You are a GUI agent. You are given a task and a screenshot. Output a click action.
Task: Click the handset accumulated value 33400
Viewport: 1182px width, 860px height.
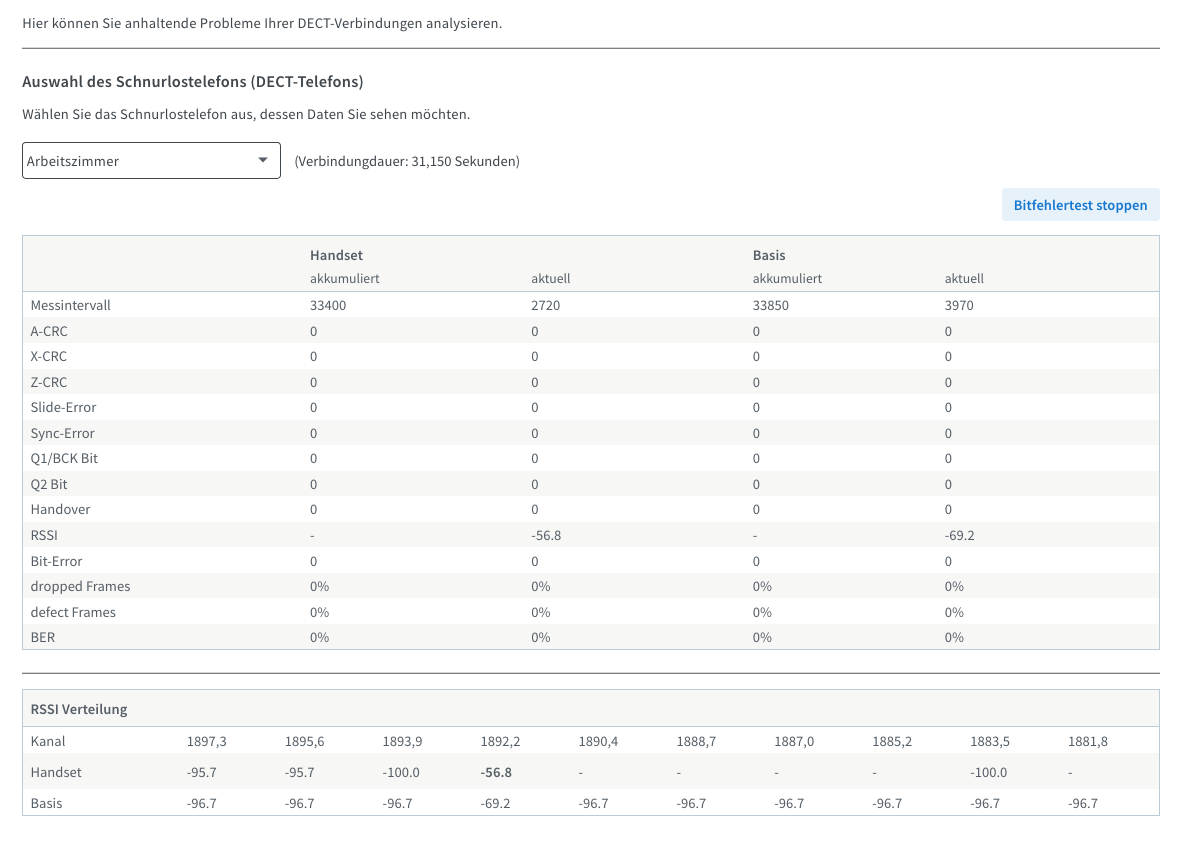point(328,305)
